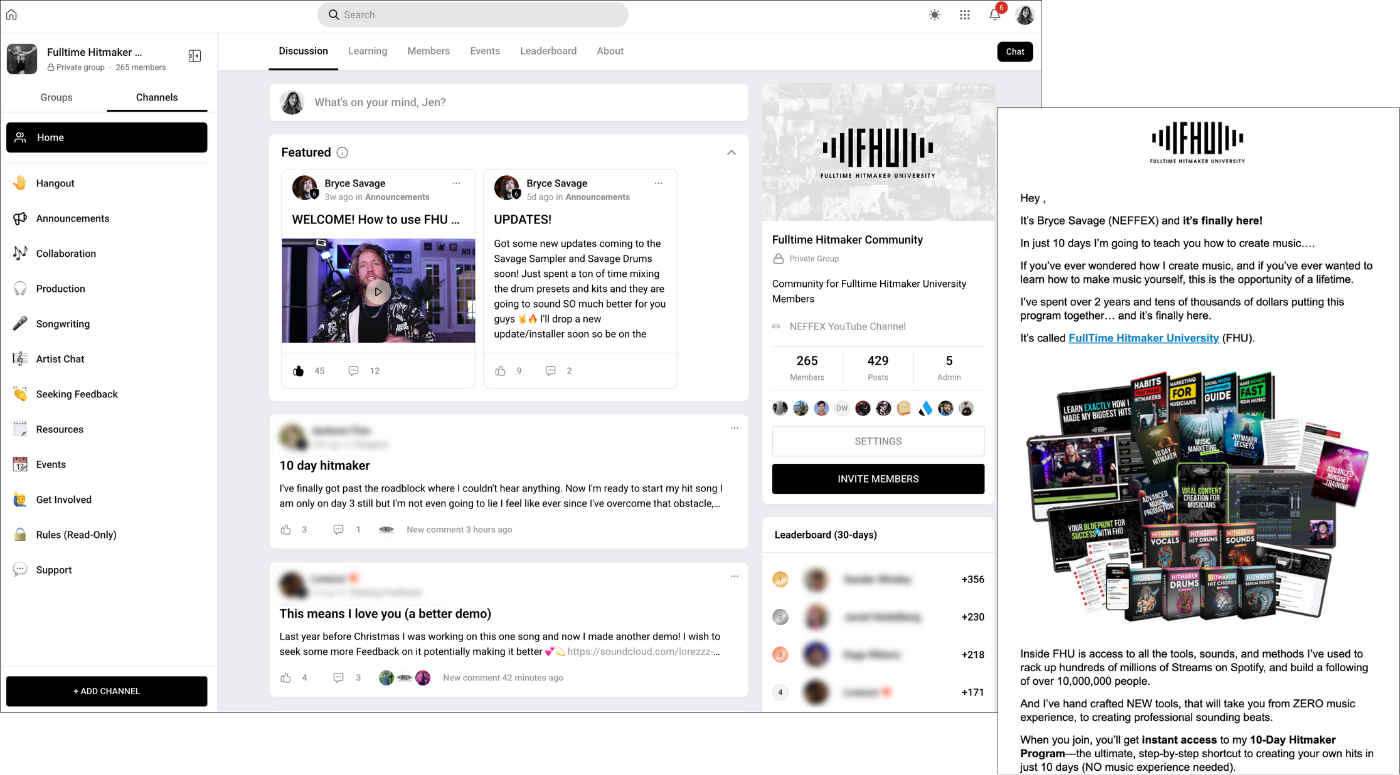Open the notifications bell icon
Viewport: 1400px width, 775px height.
tap(995, 15)
